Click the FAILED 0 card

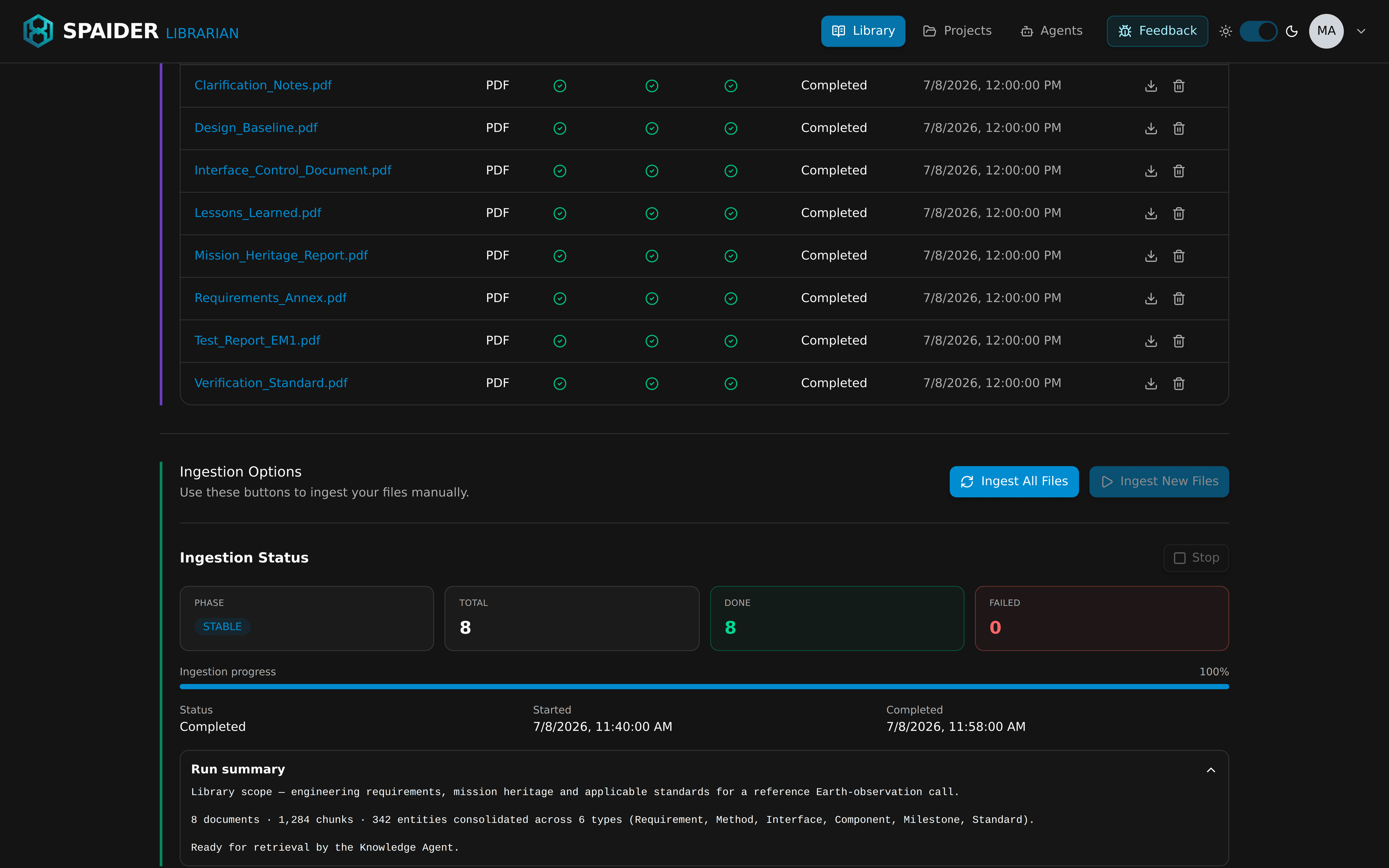[1101, 618]
